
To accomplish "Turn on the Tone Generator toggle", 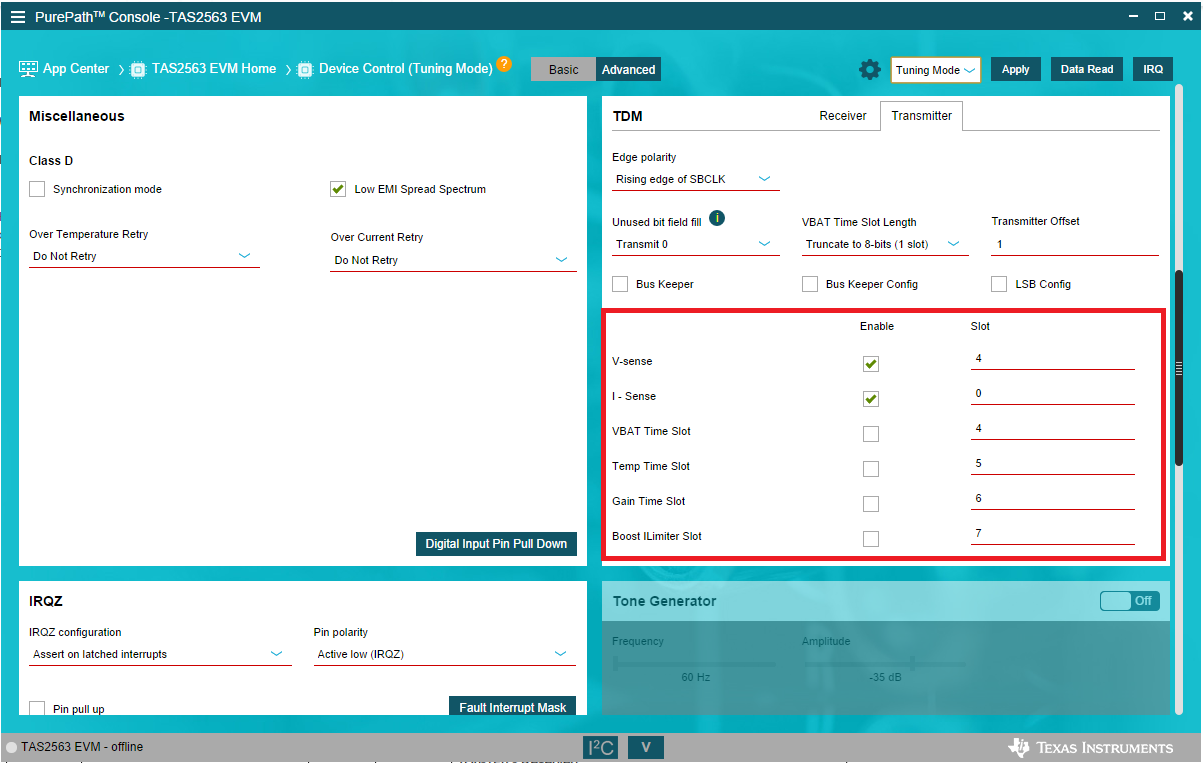I will click(x=1130, y=601).
